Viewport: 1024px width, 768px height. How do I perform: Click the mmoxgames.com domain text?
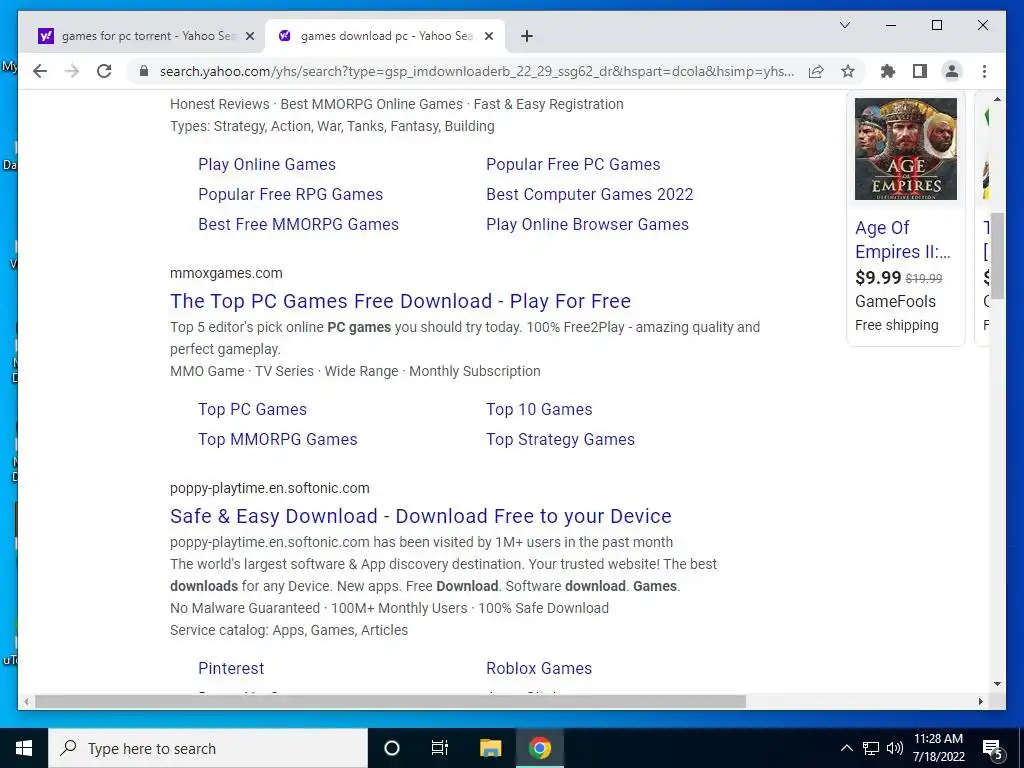(226, 273)
